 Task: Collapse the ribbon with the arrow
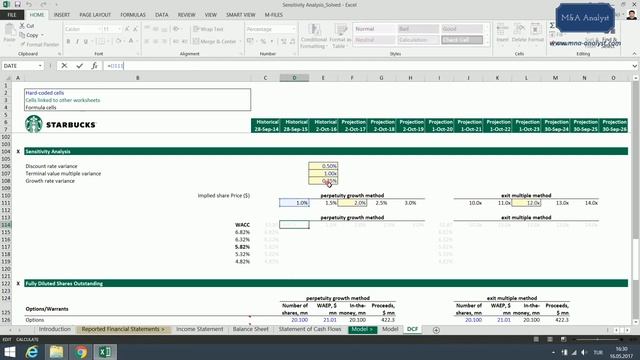634,54
